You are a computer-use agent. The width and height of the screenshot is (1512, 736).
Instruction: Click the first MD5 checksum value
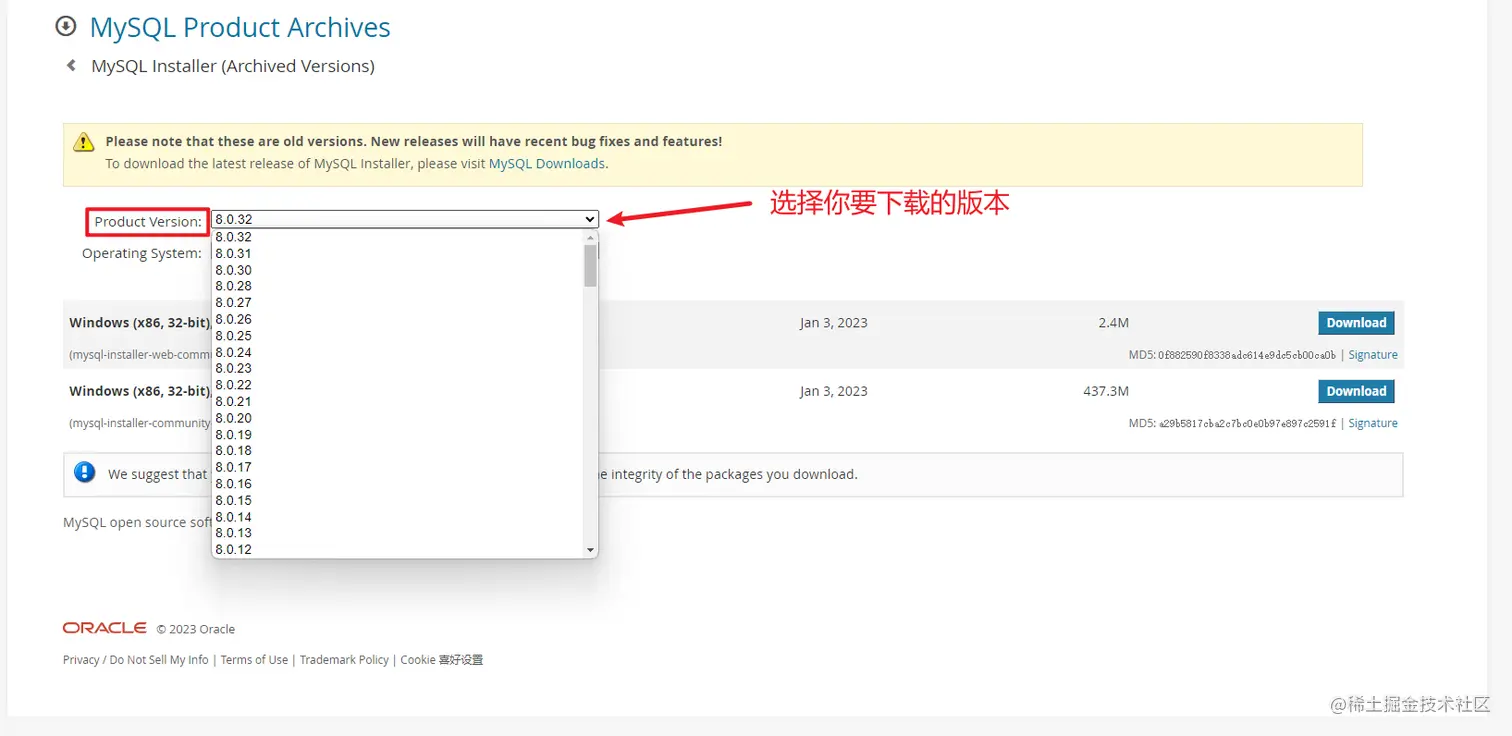1247,355
